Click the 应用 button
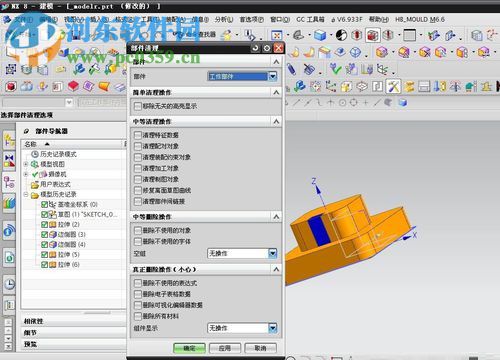 click(225, 348)
